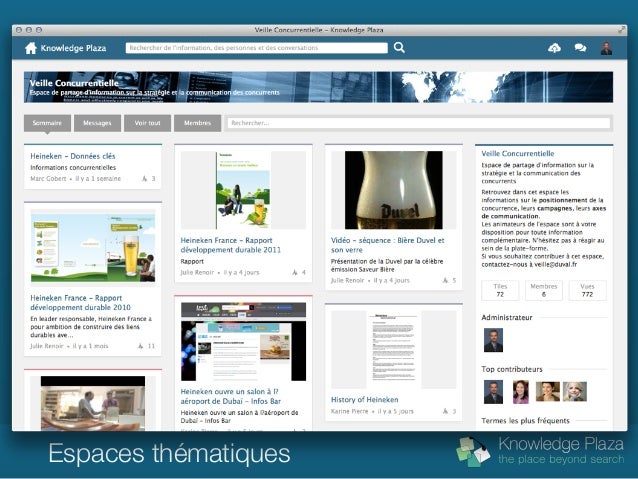Open user profile avatar in header
The width and height of the screenshot is (638, 479).
click(606, 48)
